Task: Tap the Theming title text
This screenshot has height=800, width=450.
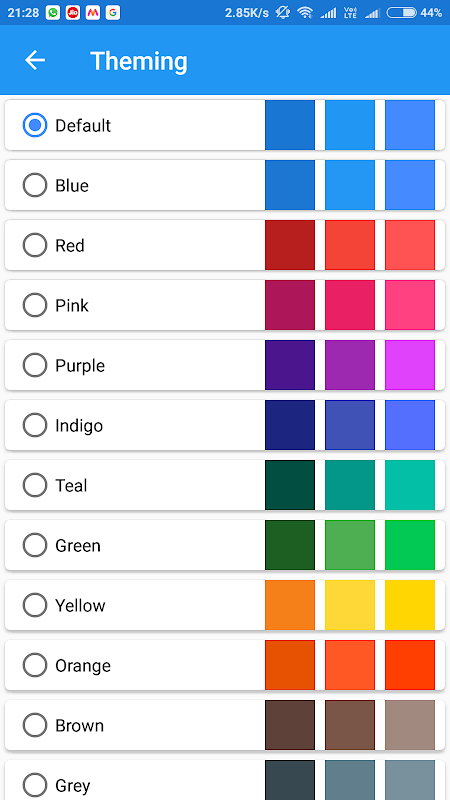Action: pos(139,61)
